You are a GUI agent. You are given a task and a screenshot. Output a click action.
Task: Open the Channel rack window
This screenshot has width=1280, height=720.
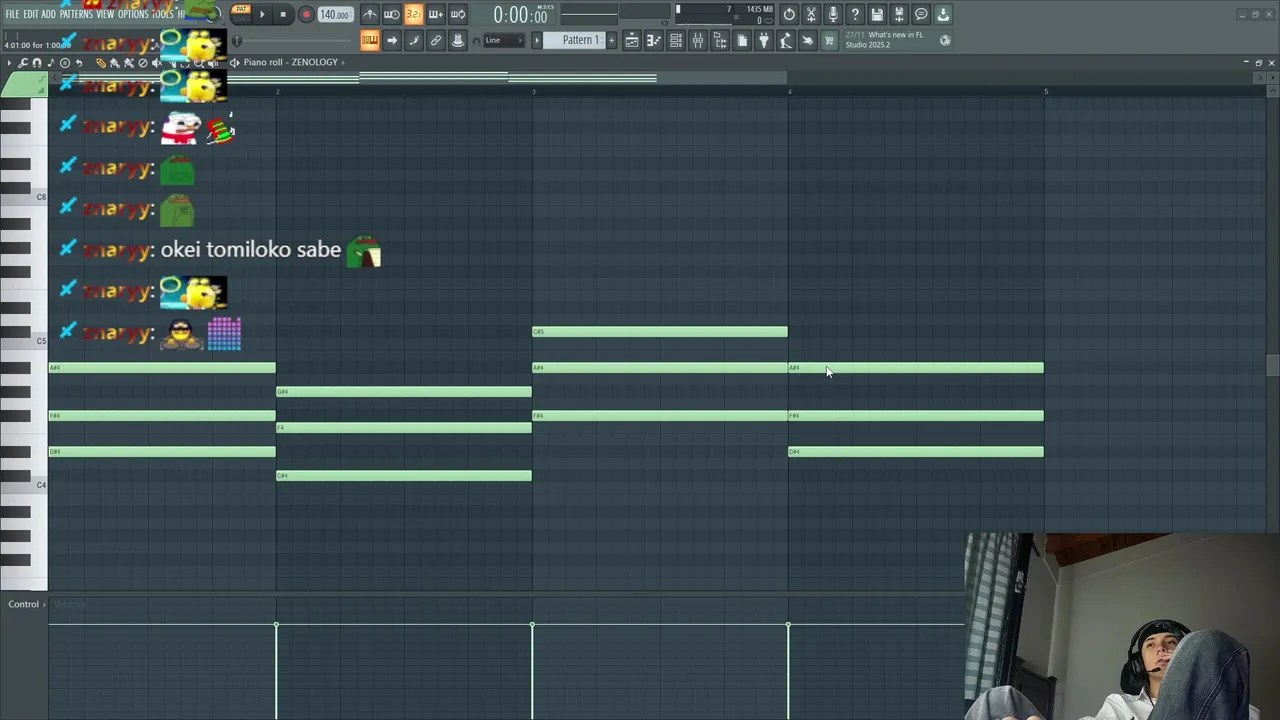tap(676, 40)
